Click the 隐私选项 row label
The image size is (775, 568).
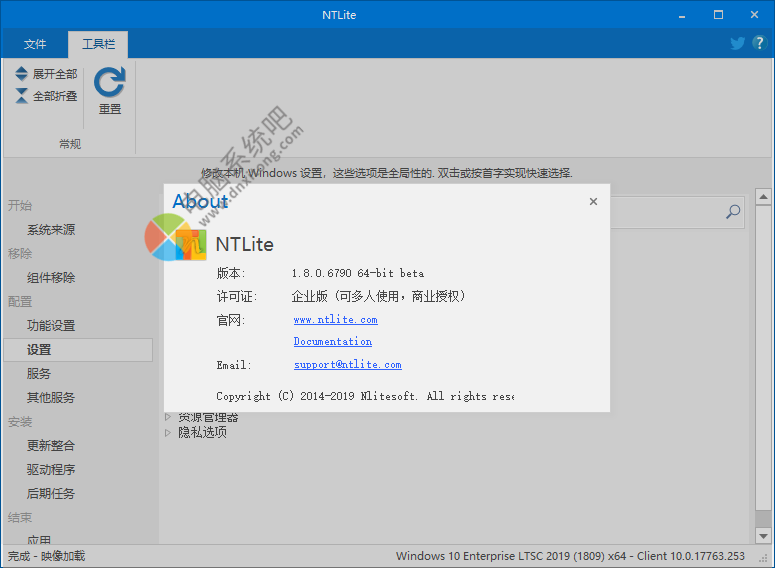[203, 433]
